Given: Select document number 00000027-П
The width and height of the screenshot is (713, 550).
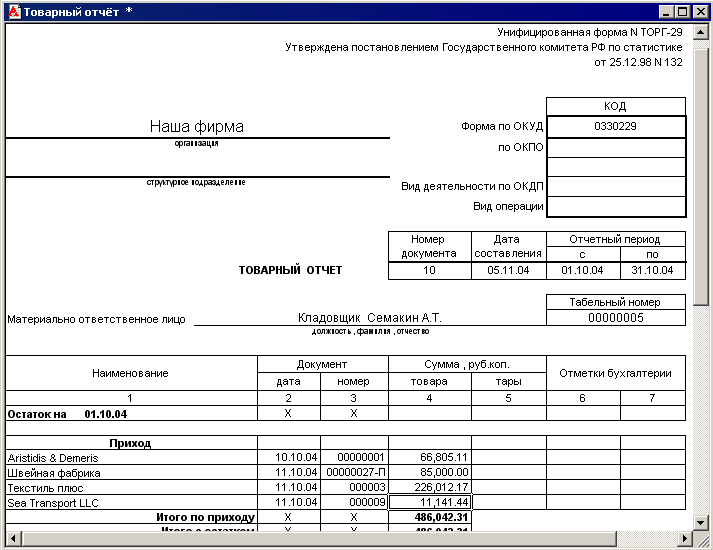Looking at the screenshot, I should point(354,472).
